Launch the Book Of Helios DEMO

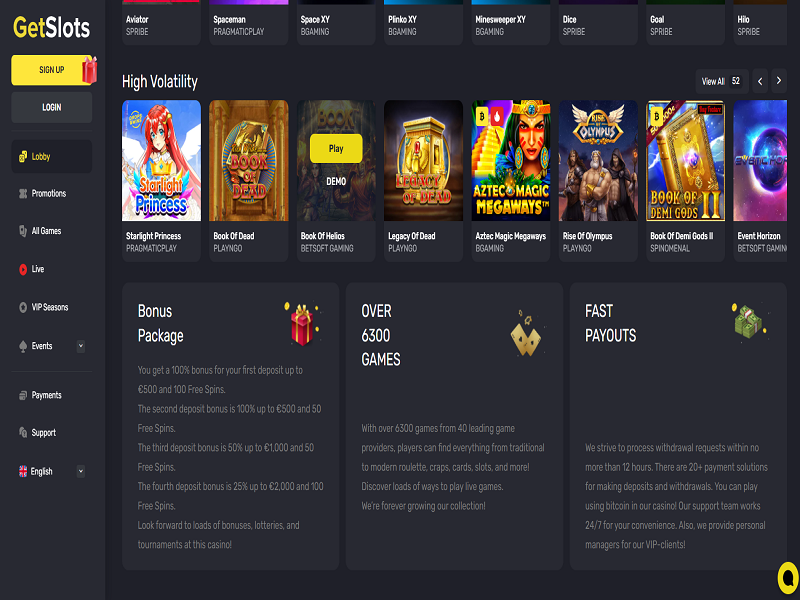[336, 182]
